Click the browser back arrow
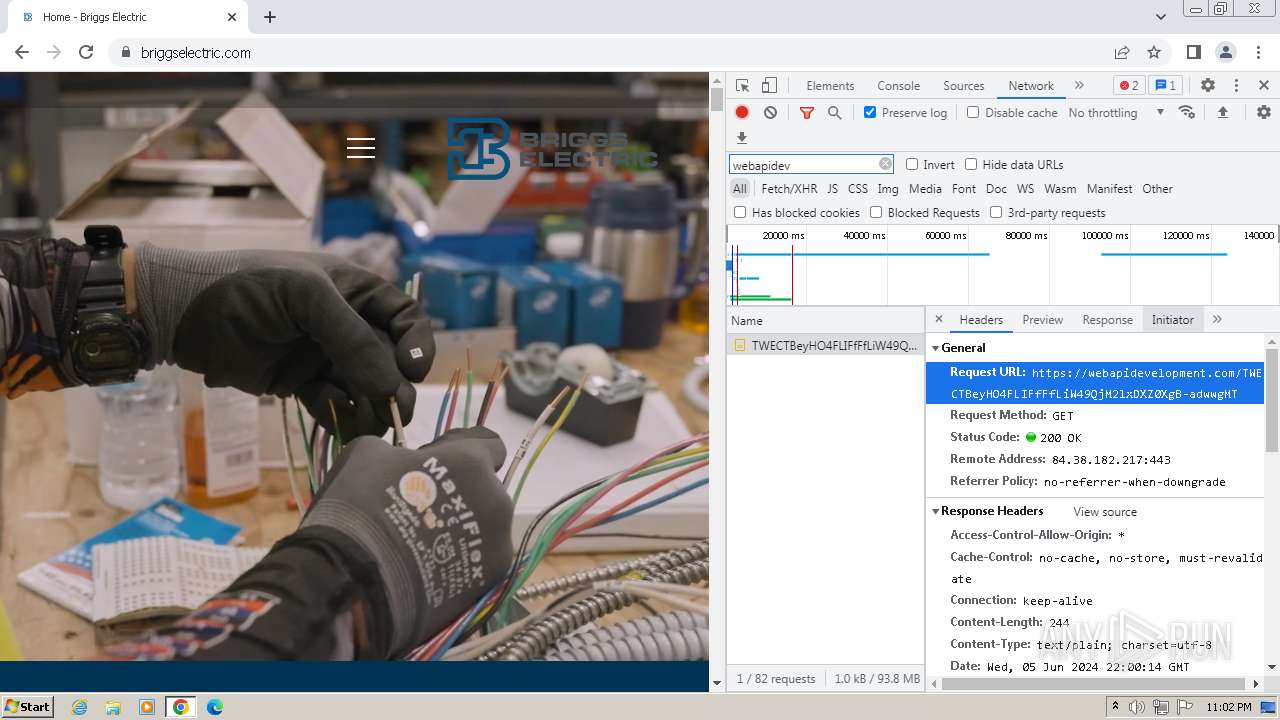 click(x=22, y=52)
